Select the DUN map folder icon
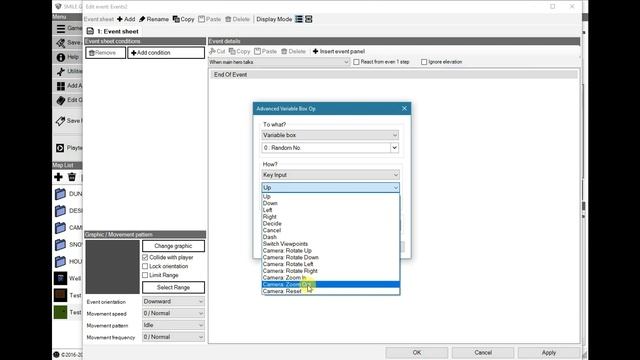Screen dimensions: 640x360 pos(60,194)
